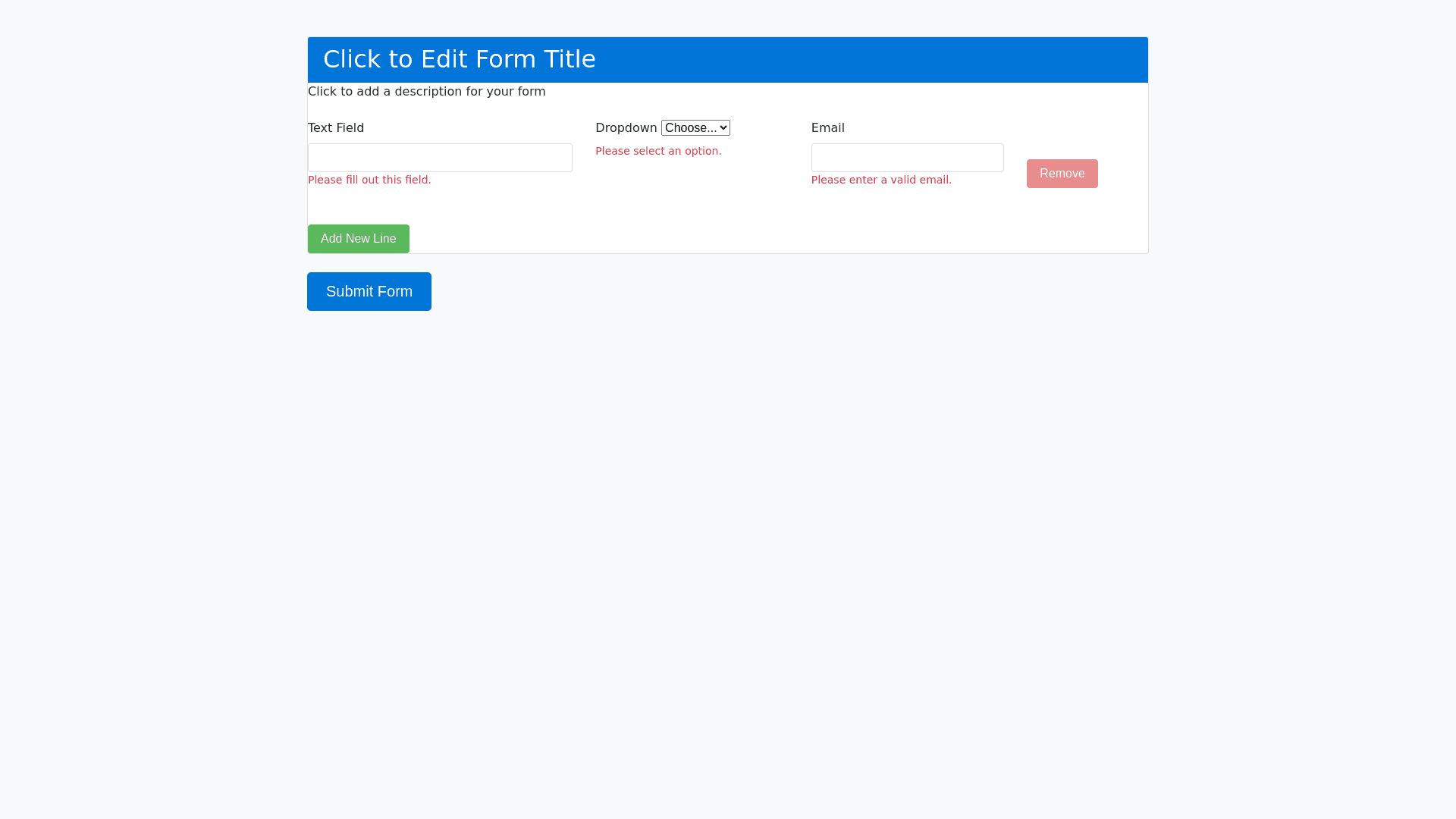Focus the Text Field input box
Viewport: 1456px width, 819px height.
pos(440,158)
